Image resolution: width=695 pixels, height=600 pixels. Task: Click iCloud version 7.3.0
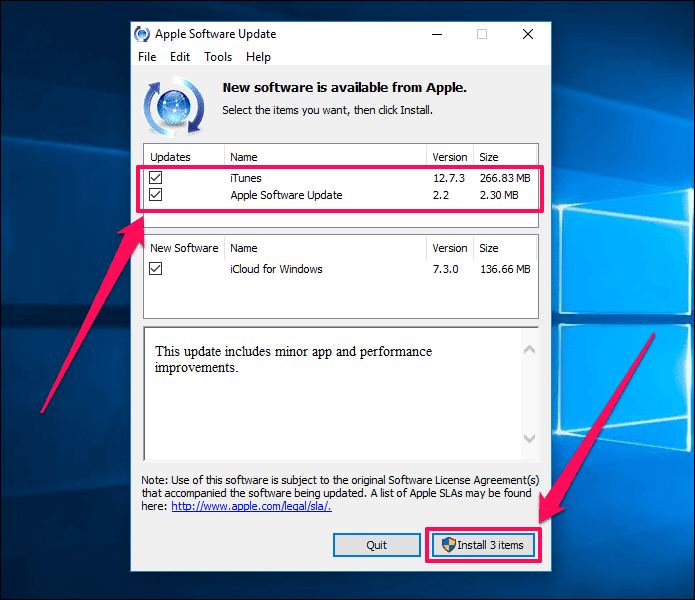[445, 269]
